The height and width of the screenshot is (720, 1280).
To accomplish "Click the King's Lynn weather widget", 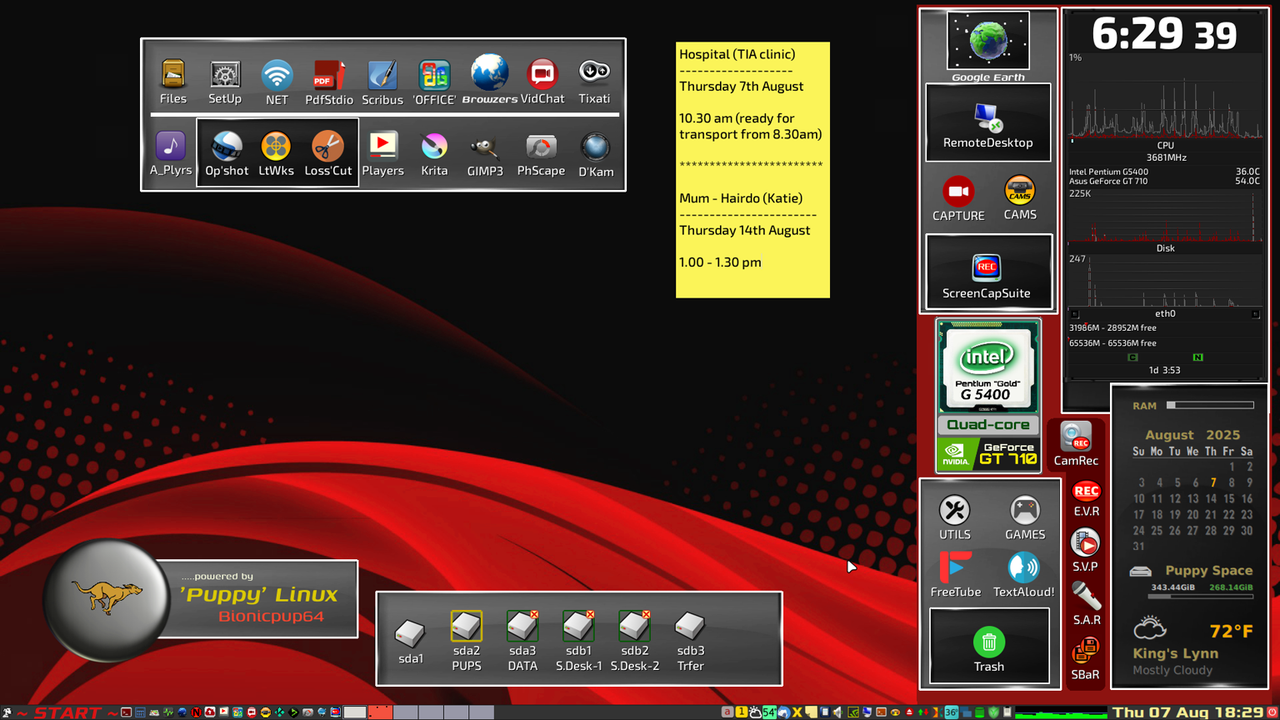I will (x=1190, y=647).
